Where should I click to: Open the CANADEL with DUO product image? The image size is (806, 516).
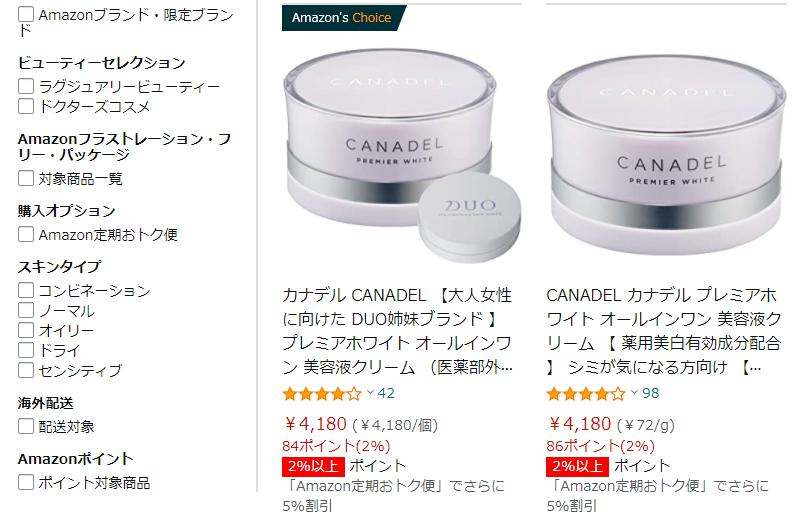(402, 156)
